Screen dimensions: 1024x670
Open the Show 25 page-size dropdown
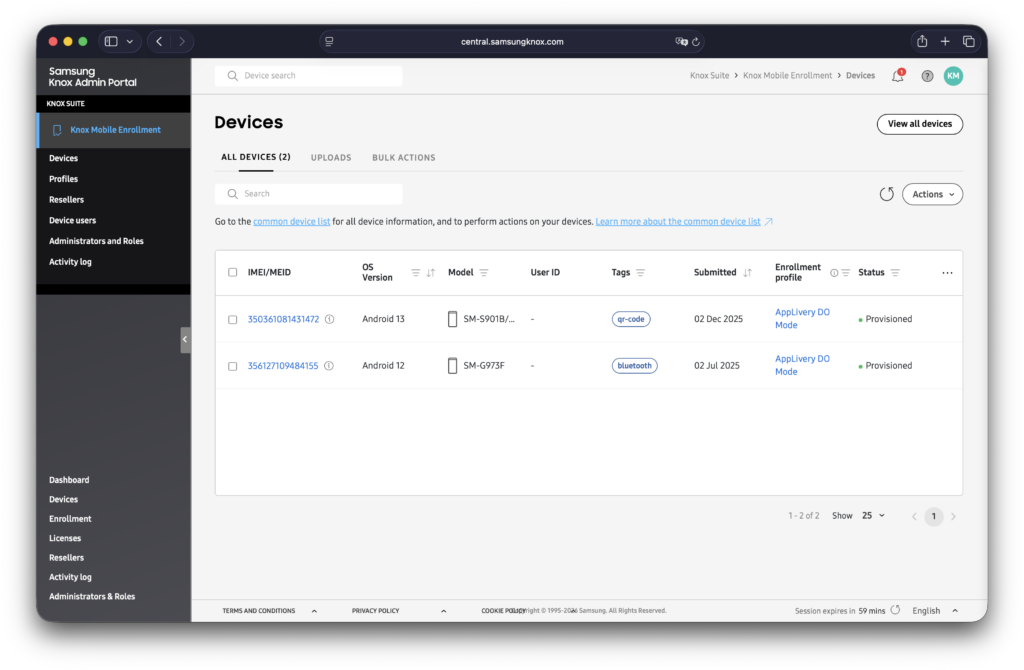[870, 515]
